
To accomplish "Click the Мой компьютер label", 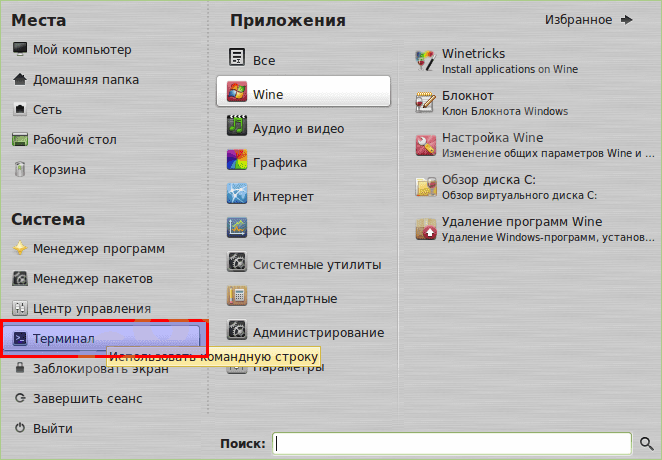I will 82,50.
